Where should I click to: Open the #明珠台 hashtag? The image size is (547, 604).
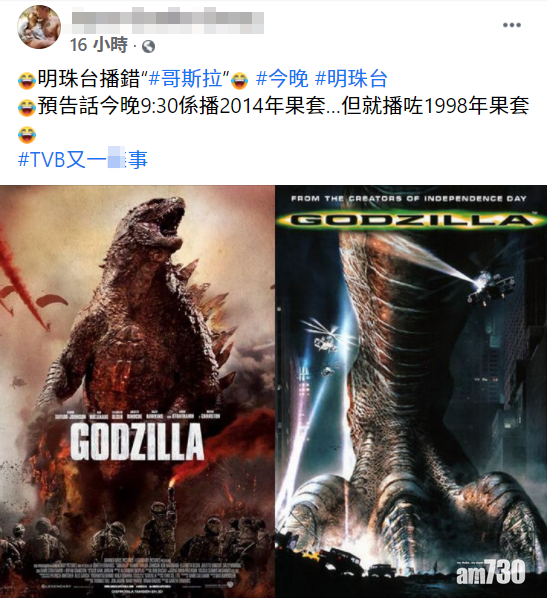click(x=351, y=79)
